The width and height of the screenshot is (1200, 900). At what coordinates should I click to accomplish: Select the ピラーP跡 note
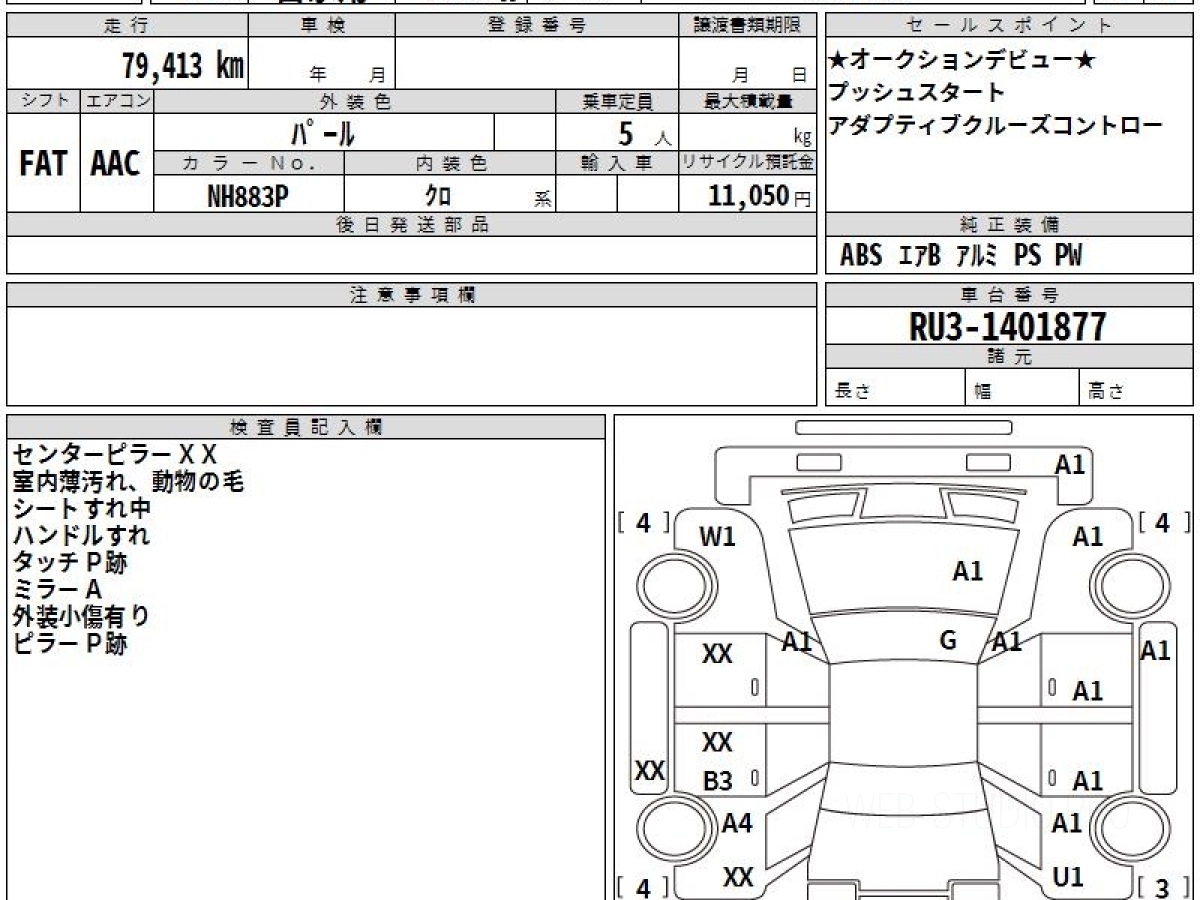point(69,644)
